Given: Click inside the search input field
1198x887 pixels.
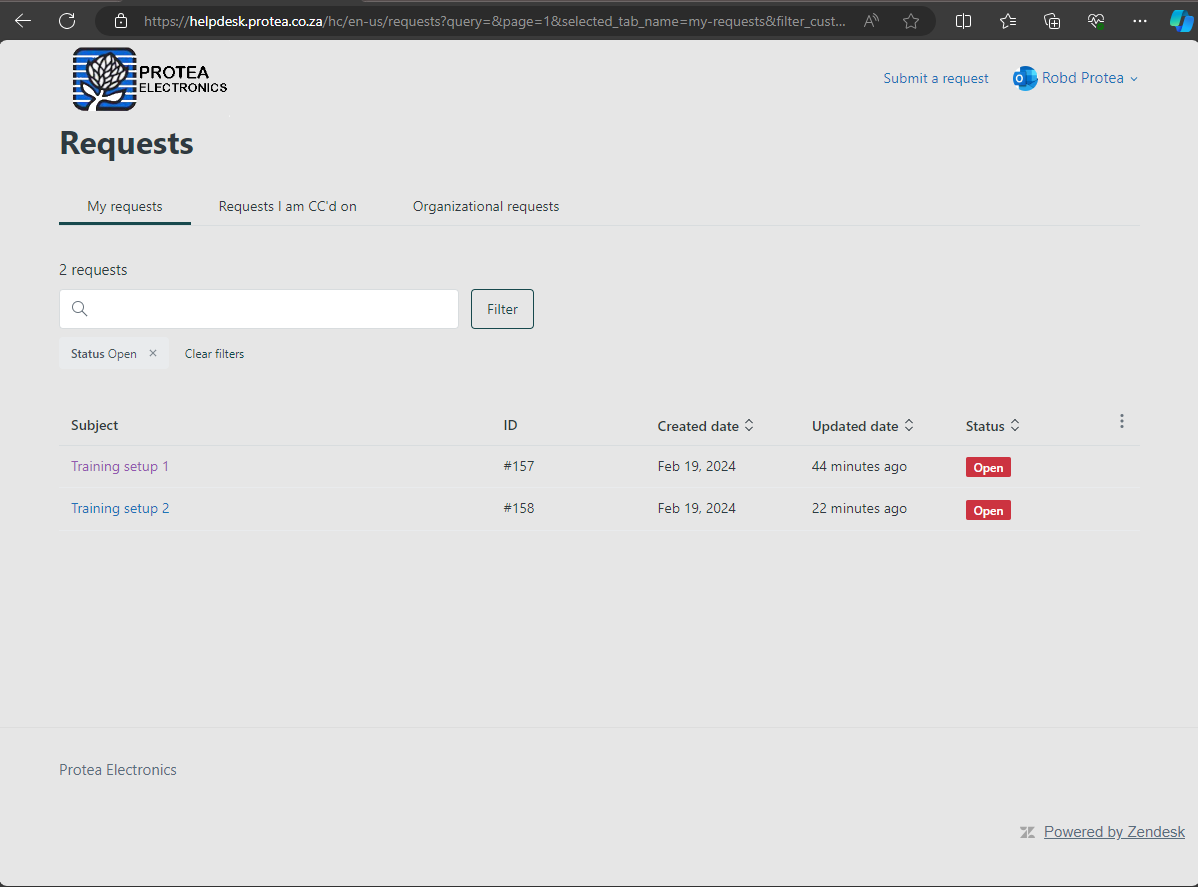Looking at the screenshot, I should [x=258, y=308].
